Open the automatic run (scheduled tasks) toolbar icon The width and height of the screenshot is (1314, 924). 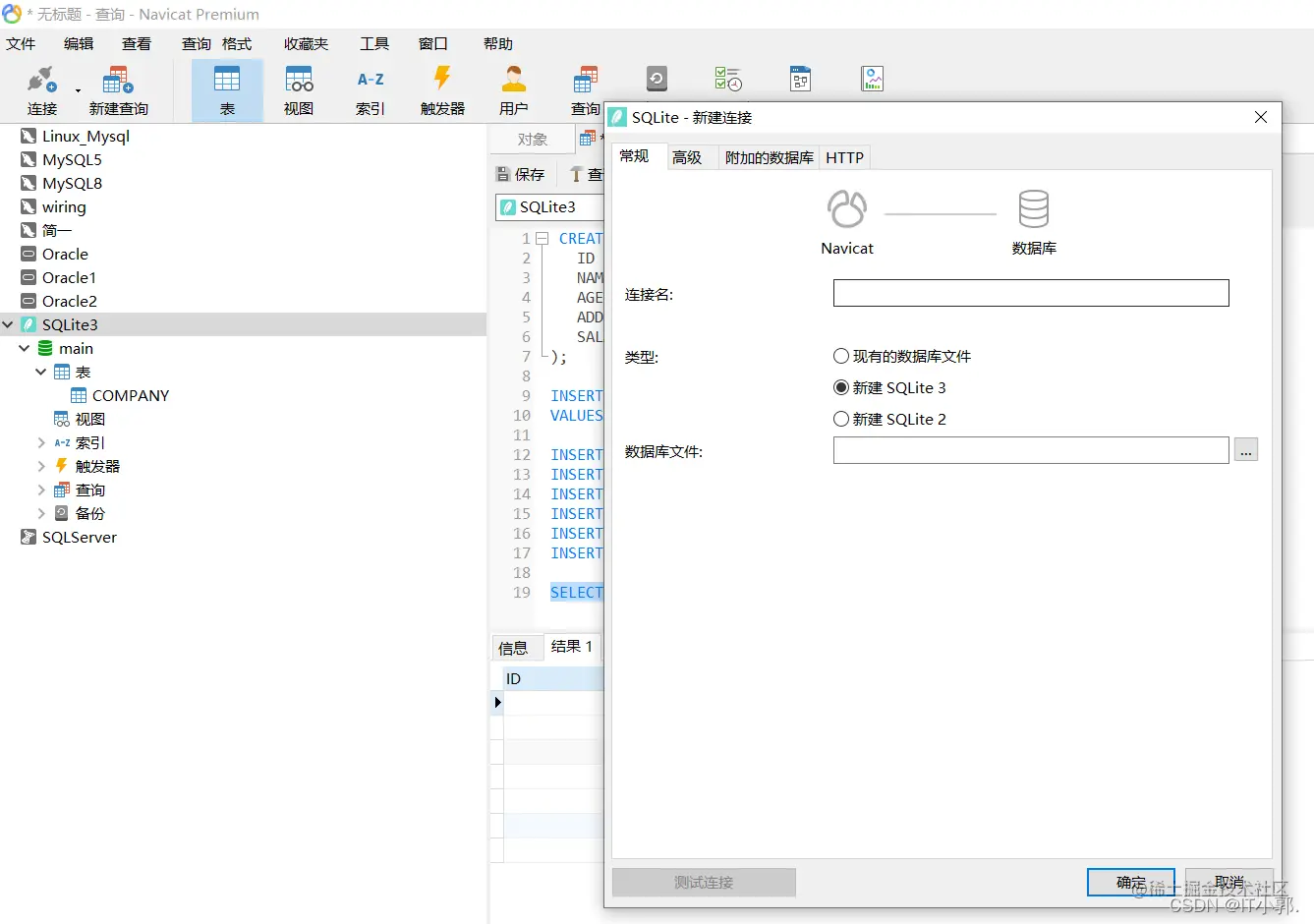(x=727, y=78)
